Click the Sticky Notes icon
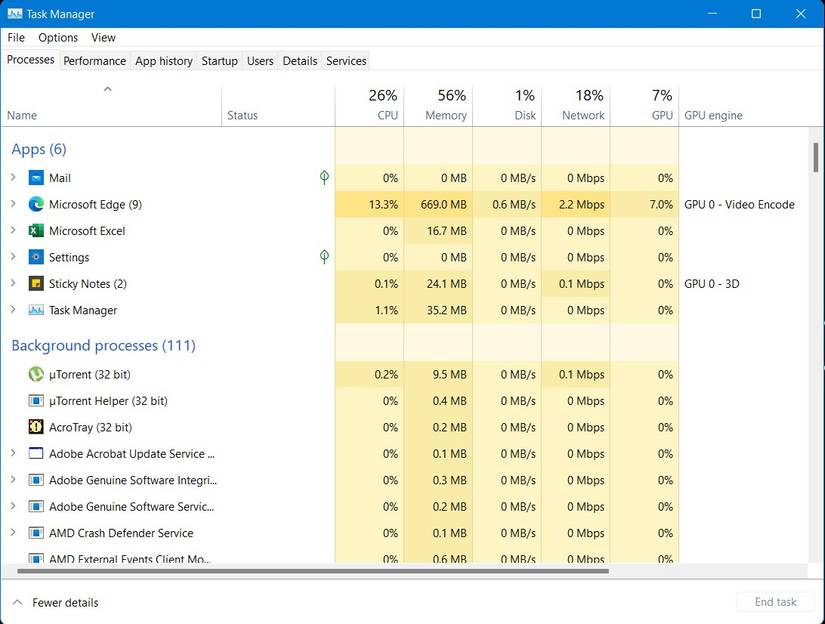The width and height of the screenshot is (825, 624). 36,284
